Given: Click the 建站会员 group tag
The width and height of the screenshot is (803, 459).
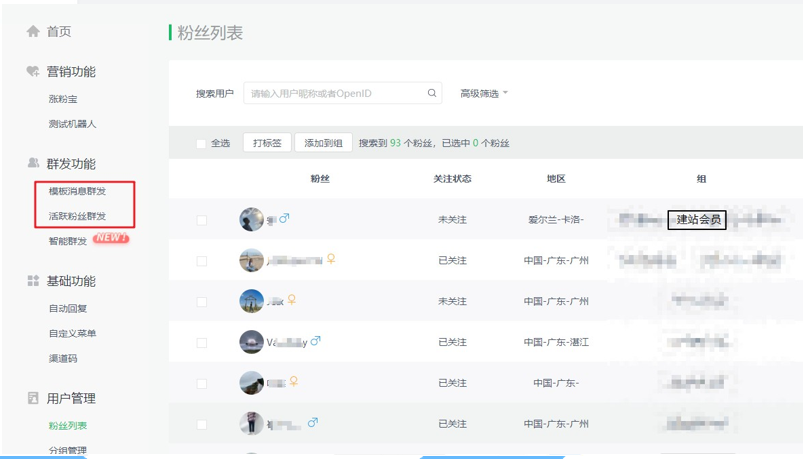Looking at the screenshot, I should coord(697,219).
